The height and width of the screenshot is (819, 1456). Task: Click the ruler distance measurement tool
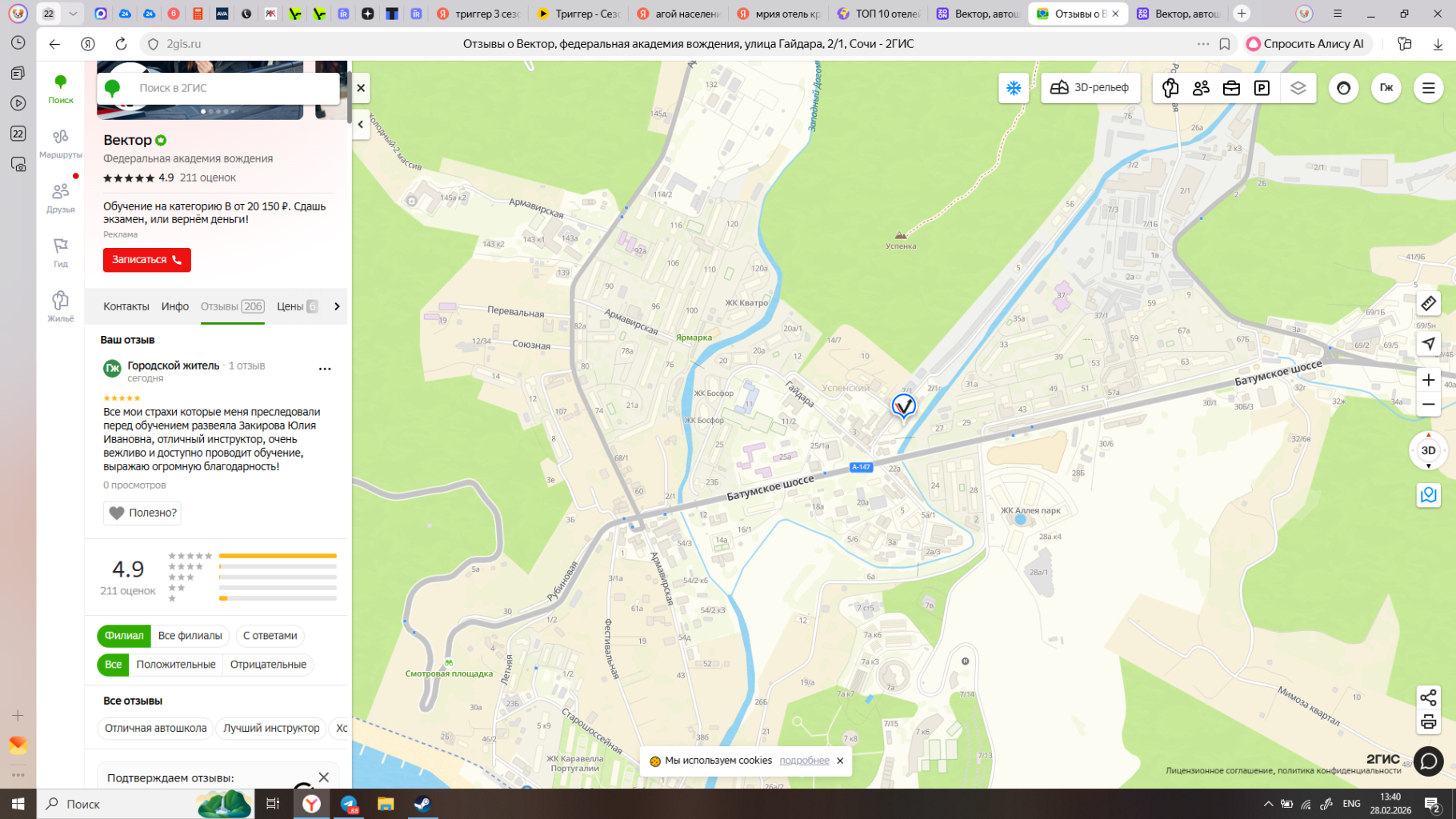[x=1428, y=304]
